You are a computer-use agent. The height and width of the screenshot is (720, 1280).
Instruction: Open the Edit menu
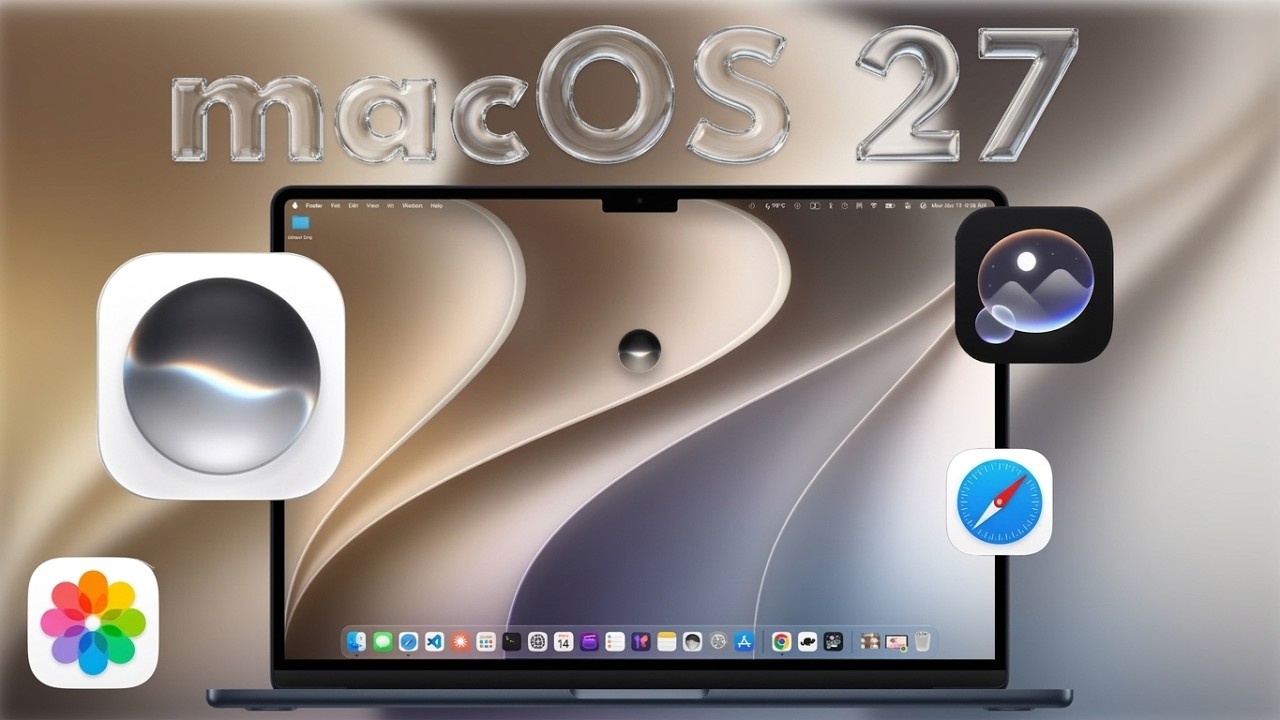click(x=355, y=205)
